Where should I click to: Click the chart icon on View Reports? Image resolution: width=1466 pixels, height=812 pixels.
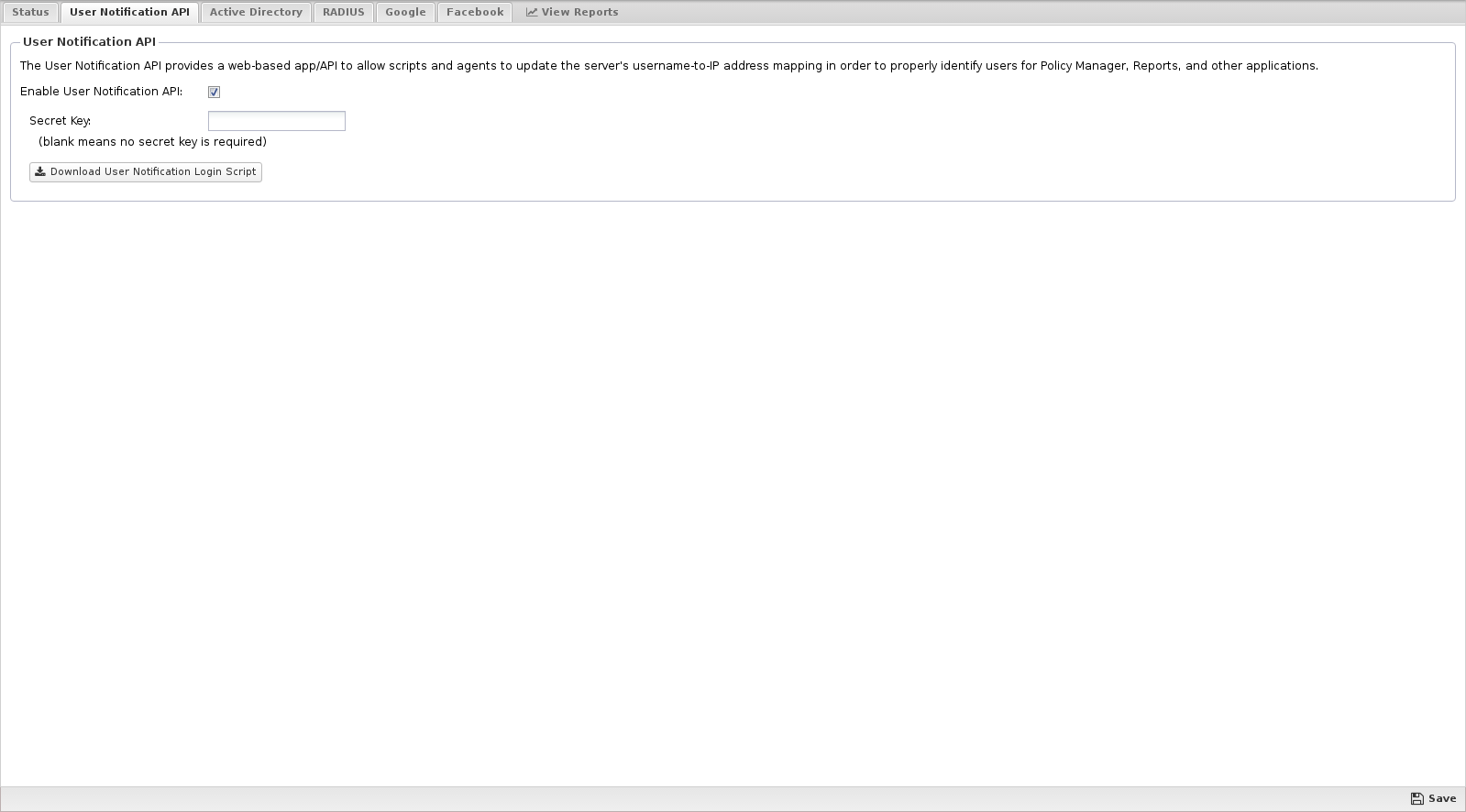coord(531,12)
